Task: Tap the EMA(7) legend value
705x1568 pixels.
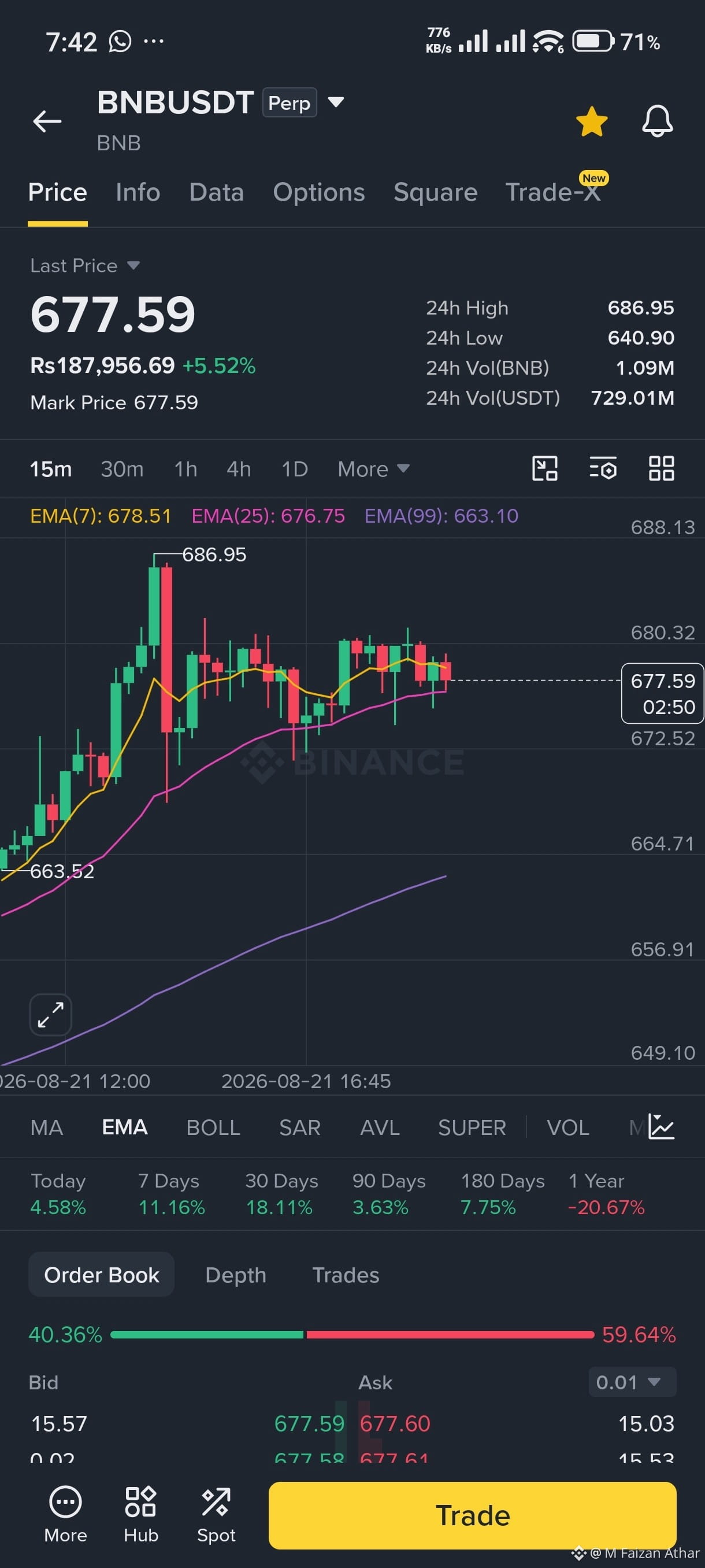Action: coord(101,516)
